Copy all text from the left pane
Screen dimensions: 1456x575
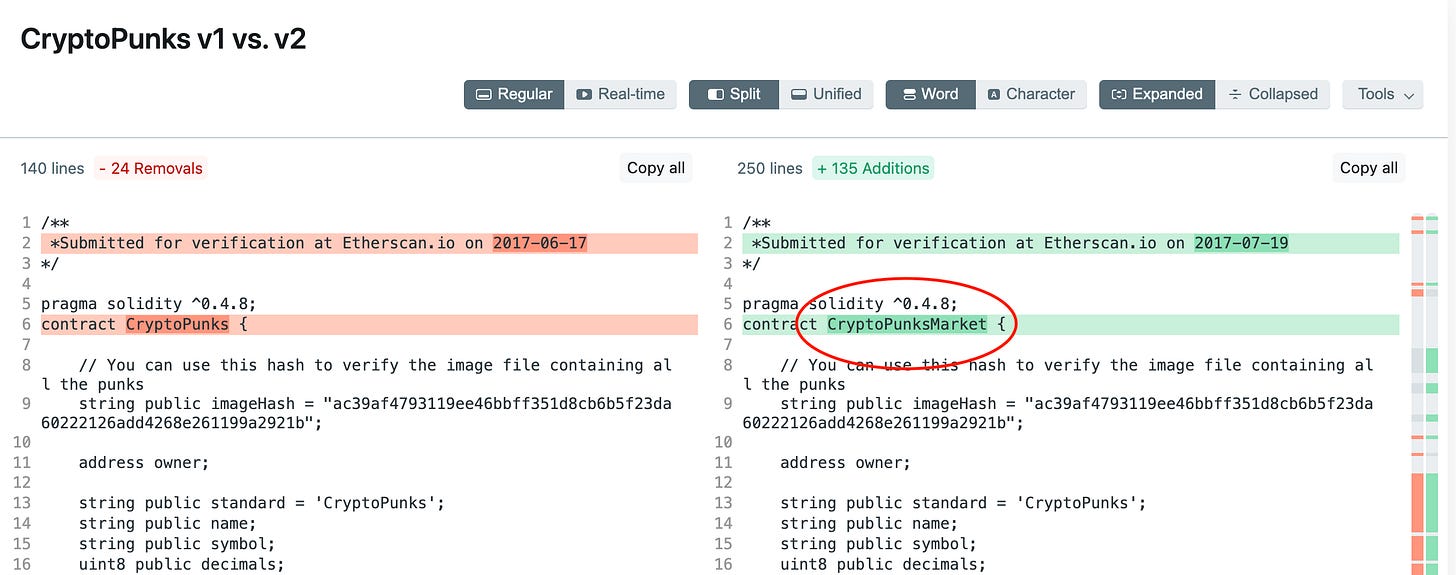656,168
